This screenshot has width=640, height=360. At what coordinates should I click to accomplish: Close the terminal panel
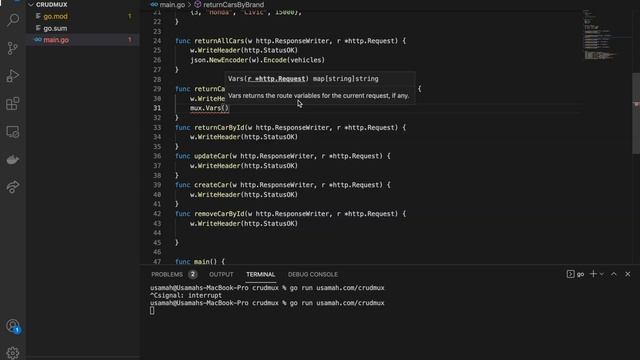click(x=628, y=274)
